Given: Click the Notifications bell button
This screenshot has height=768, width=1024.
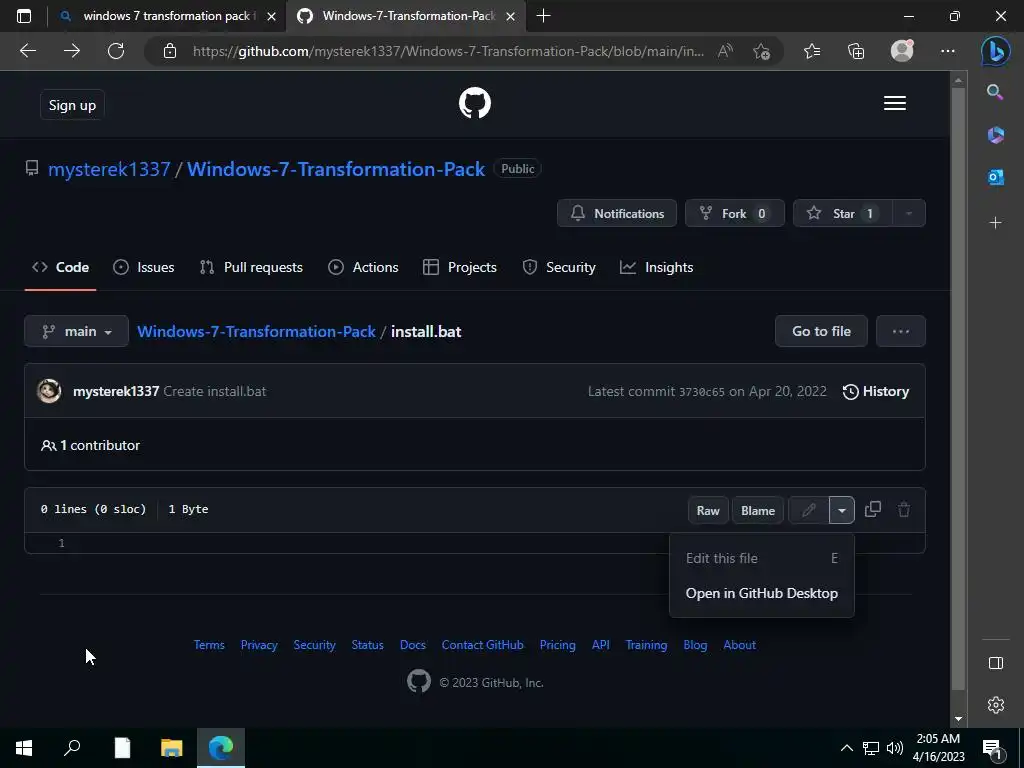Looking at the screenshot, I should (x=616, y=214).
